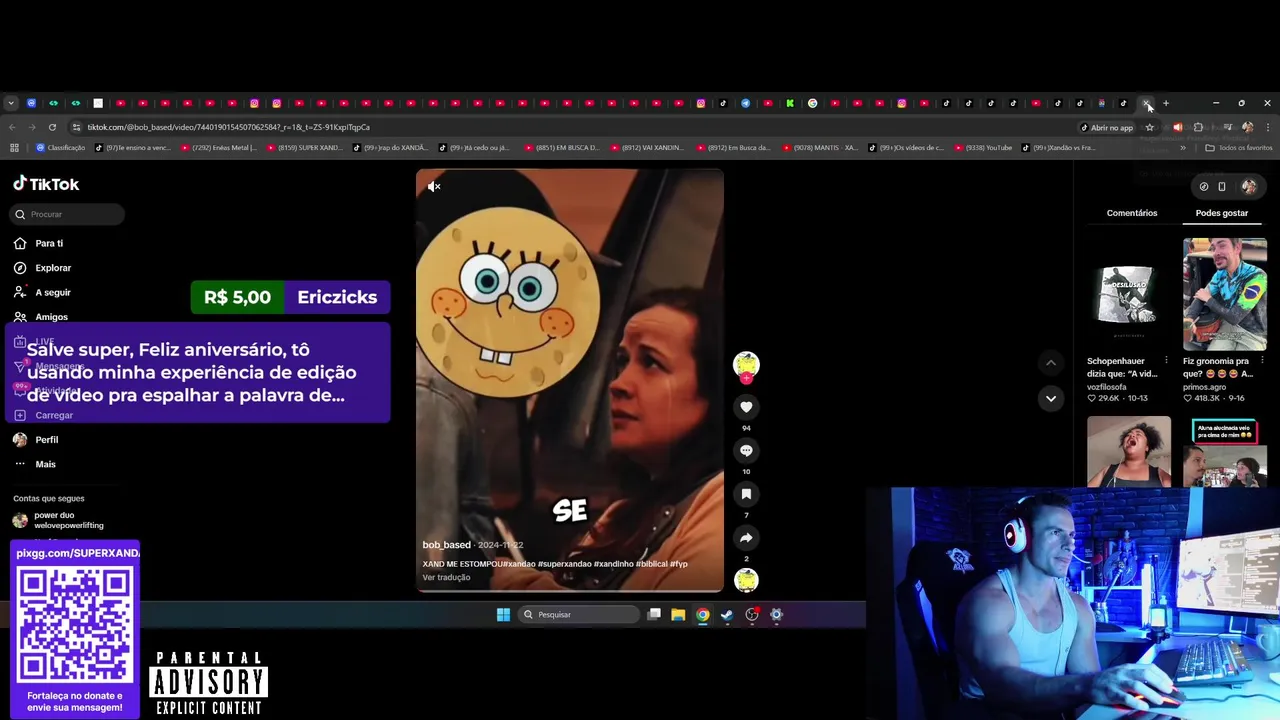Click the phone app icon in top pill
The image size is (1280, 720).
click(x=1222, y=187)
